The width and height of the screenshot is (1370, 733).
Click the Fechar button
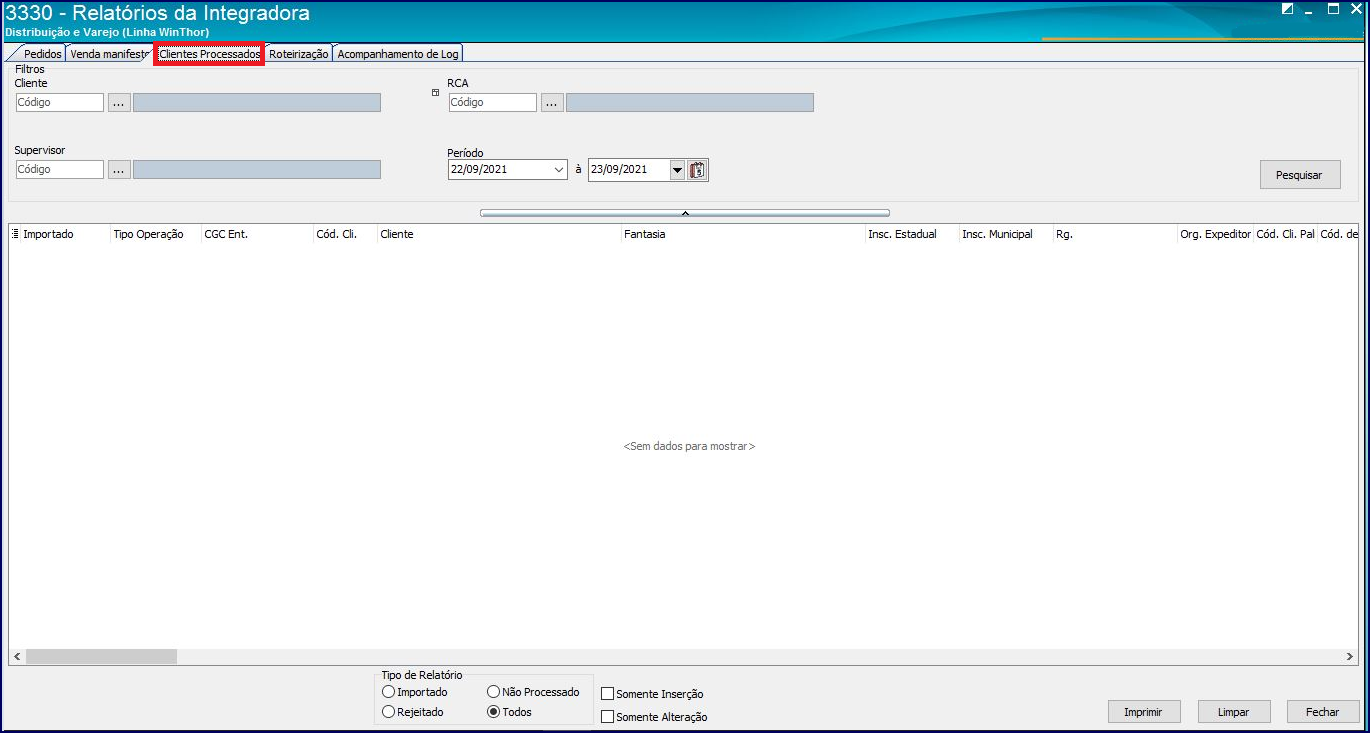pyautogui.click(x=1322, y=712)
